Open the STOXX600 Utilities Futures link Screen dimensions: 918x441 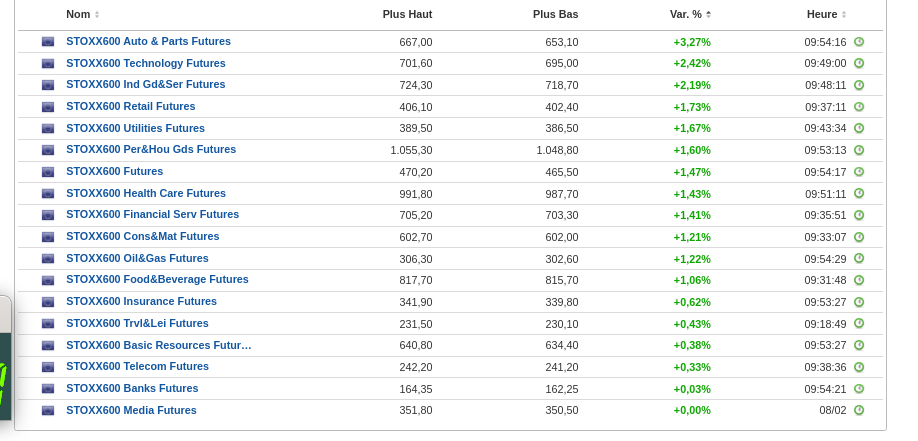click(x=135, y=128)
